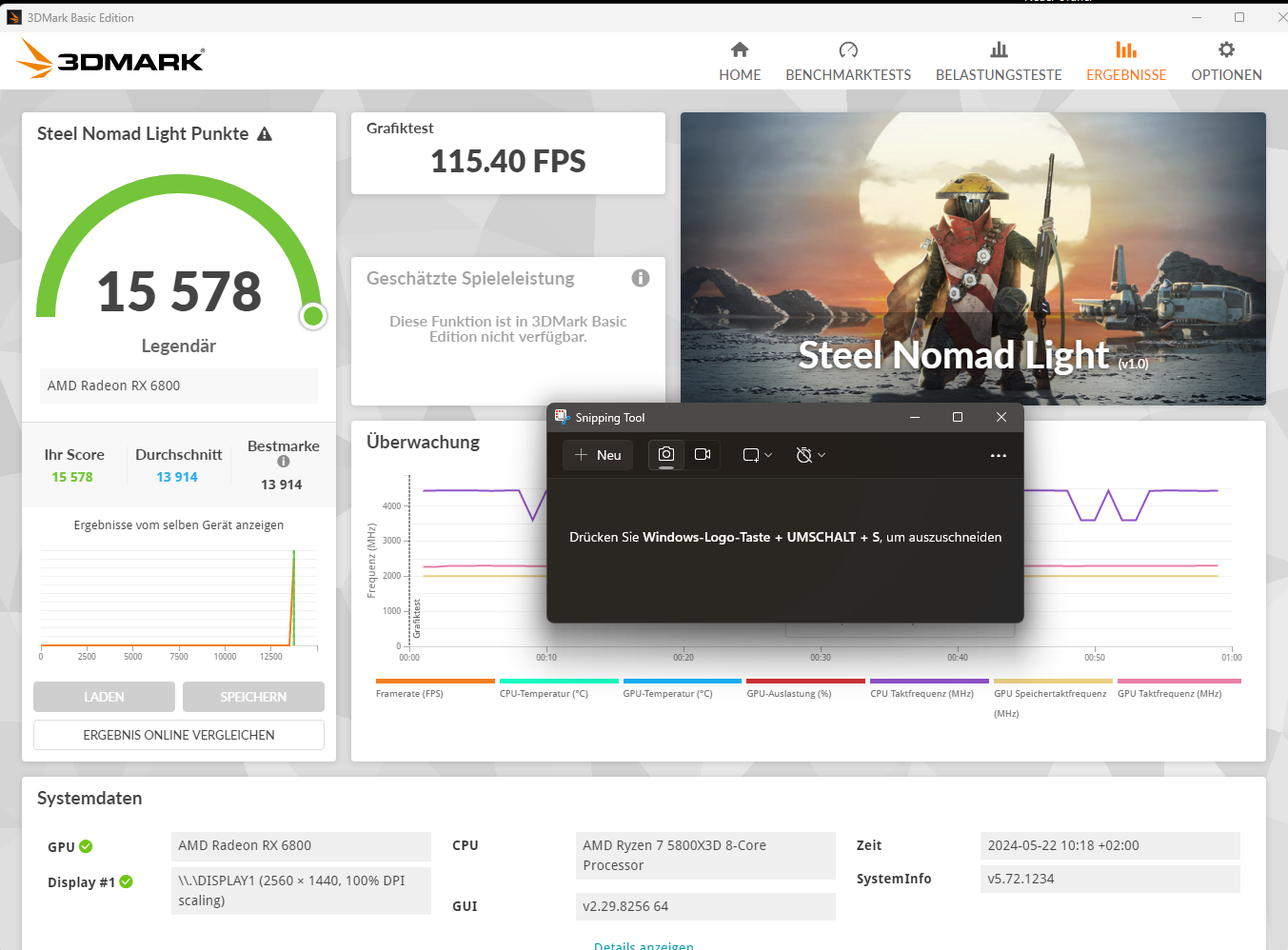Minimize the 3DMark window
Image resolution: width=1288 pixels, height=950 pixels.
pyautogui.click(x=1197, y=17)
